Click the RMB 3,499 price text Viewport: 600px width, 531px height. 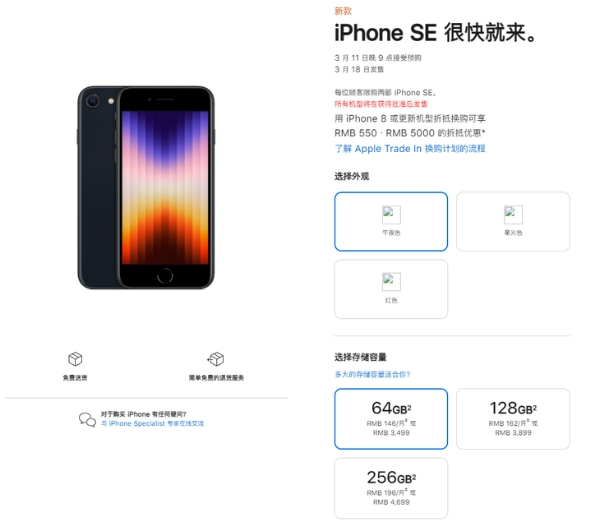391,433
